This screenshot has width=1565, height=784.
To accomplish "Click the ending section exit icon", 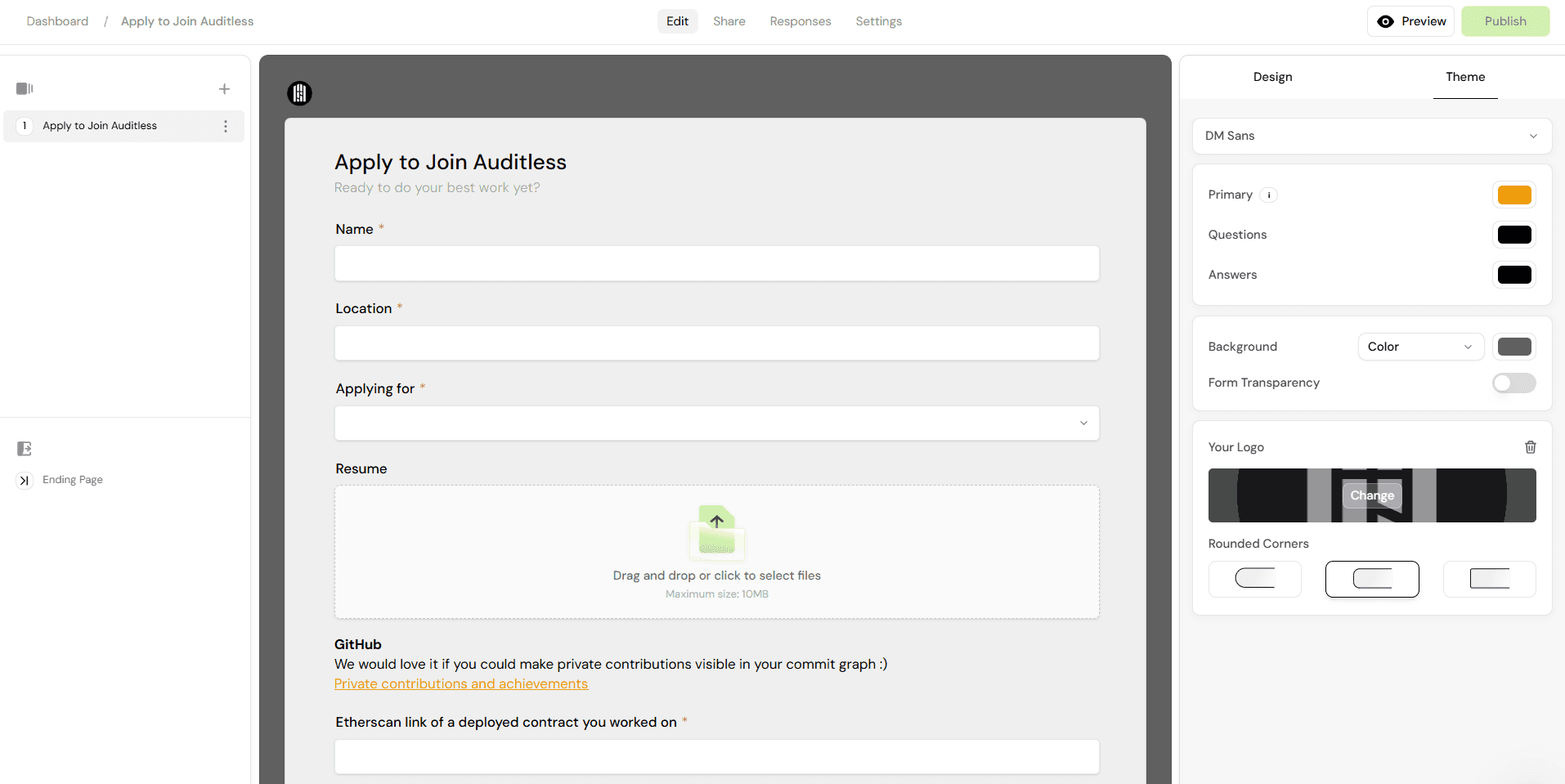I will pyautogui.click(x=25, y=449).
